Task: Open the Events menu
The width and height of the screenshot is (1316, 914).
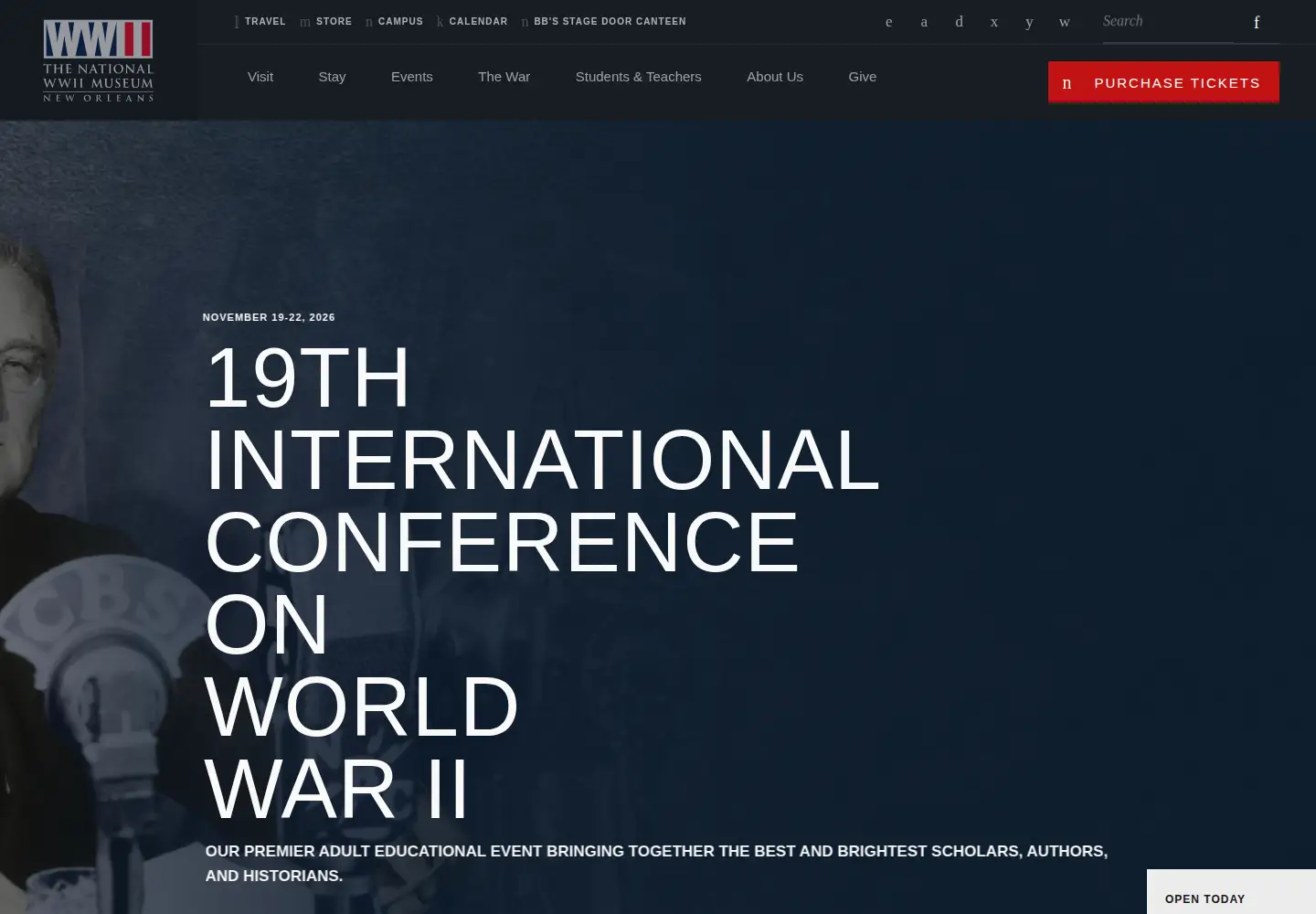Action: pos(412,77)
